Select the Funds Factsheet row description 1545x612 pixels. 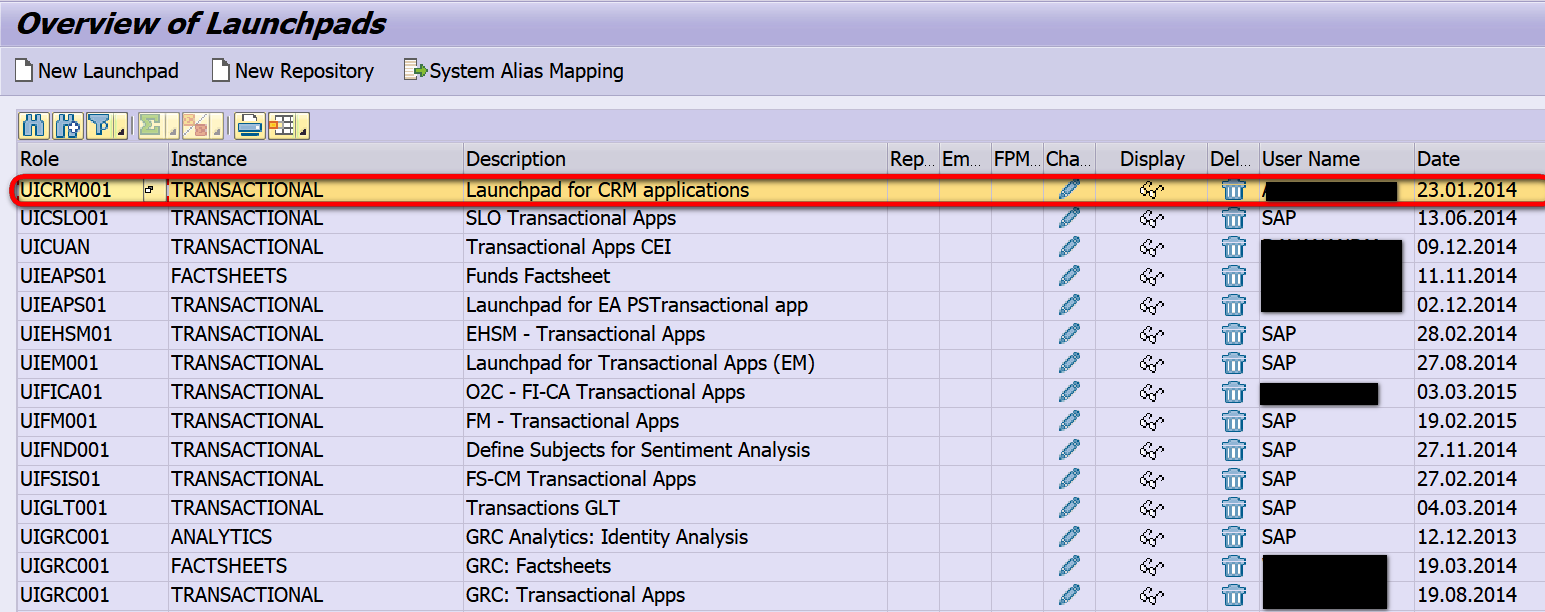[x=538, y=276]
